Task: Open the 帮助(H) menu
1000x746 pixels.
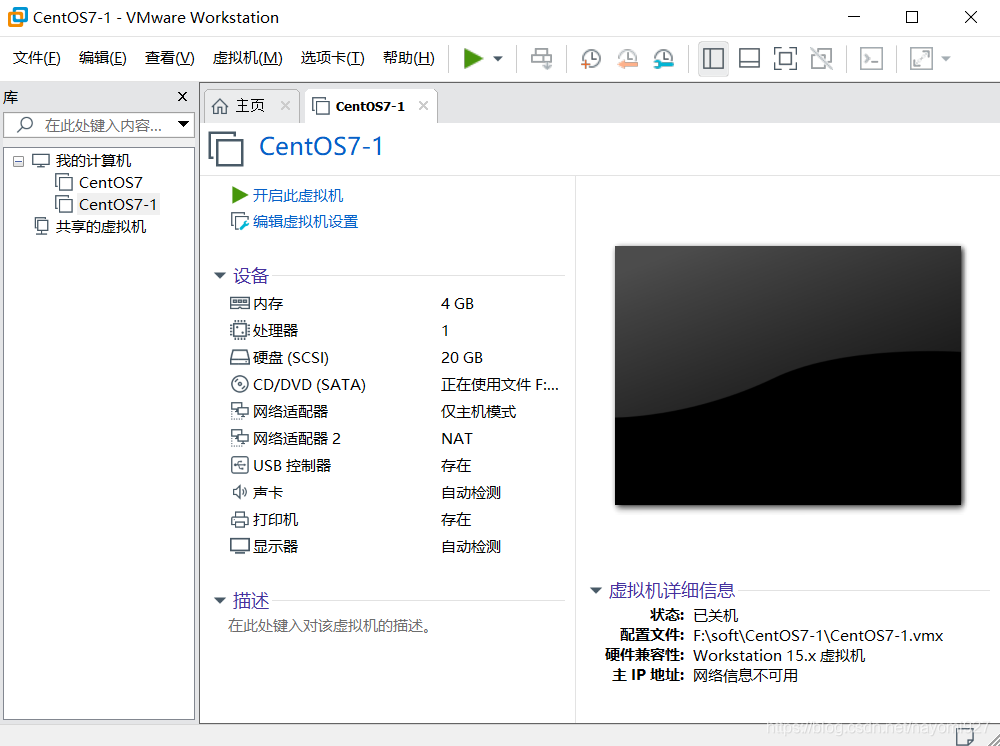Action: 409,58
